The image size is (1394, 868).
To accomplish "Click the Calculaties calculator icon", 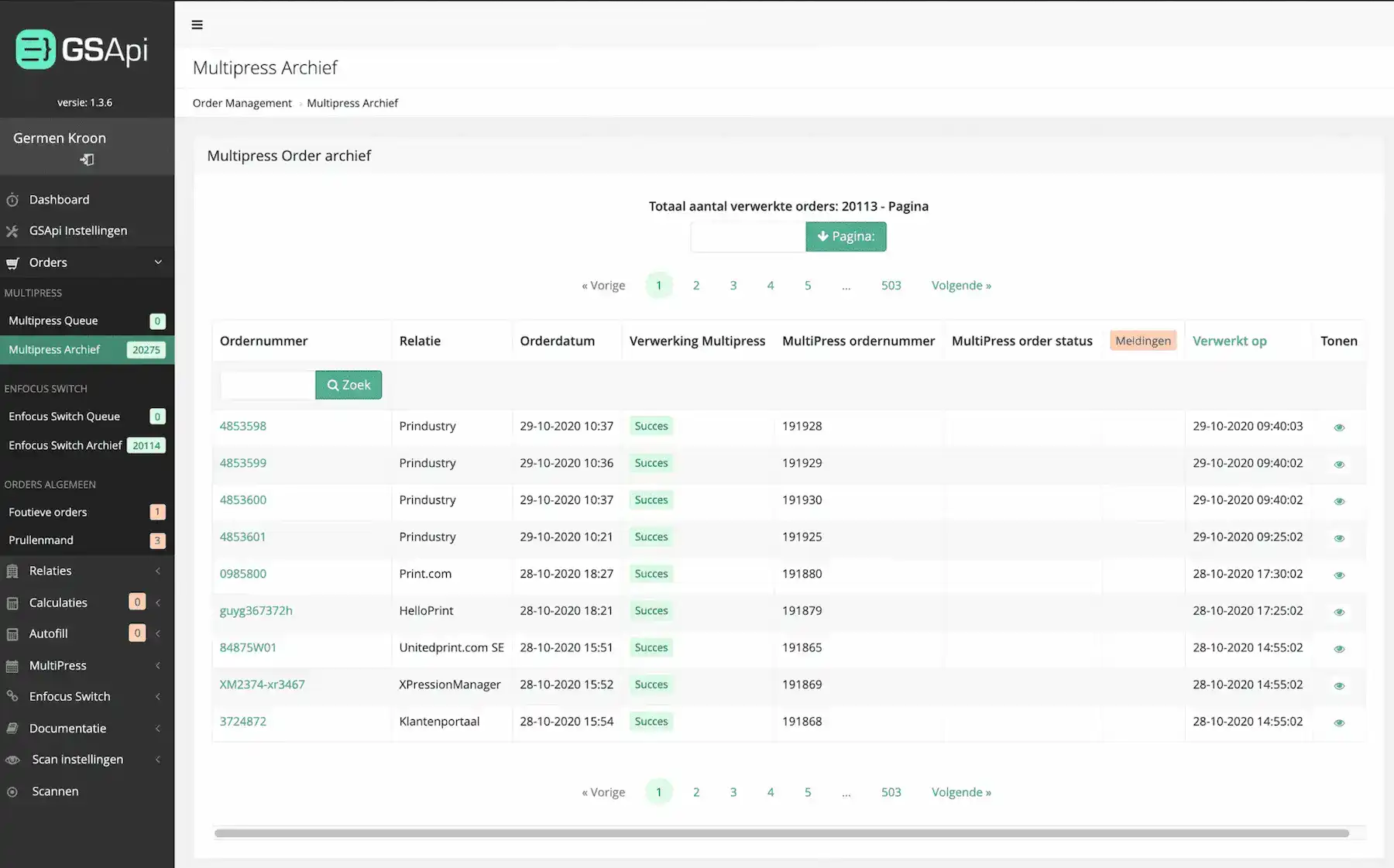I will pos(12,603).
